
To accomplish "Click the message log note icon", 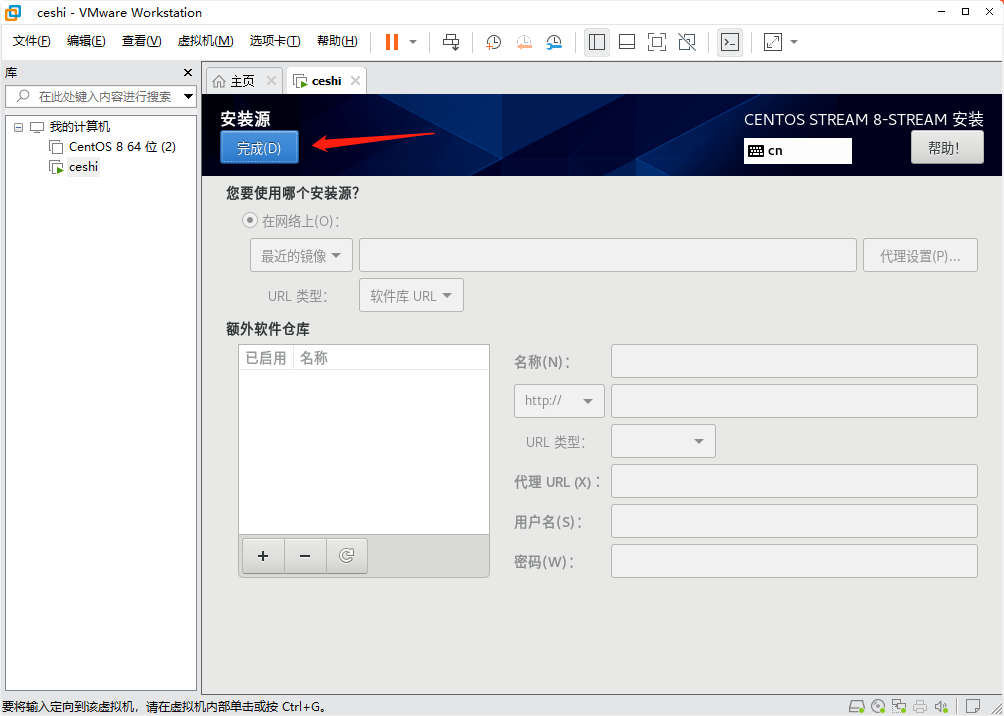I will point(973,706).
